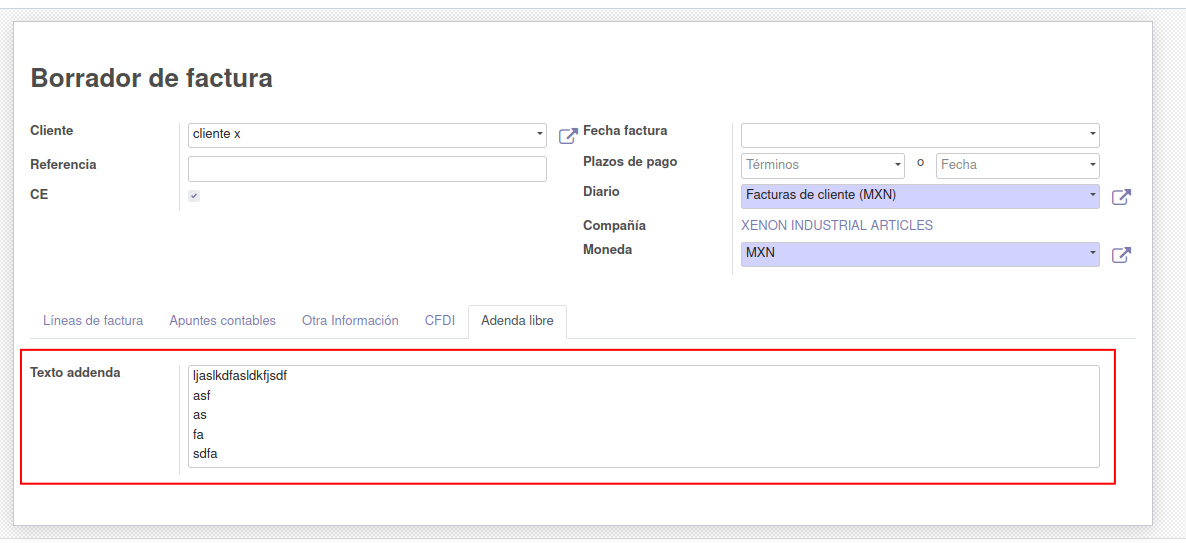The width and height of the screenshot is (1186, 543).
Task: Expand the Diario journal dropdown
Action: coord(1092,195)
